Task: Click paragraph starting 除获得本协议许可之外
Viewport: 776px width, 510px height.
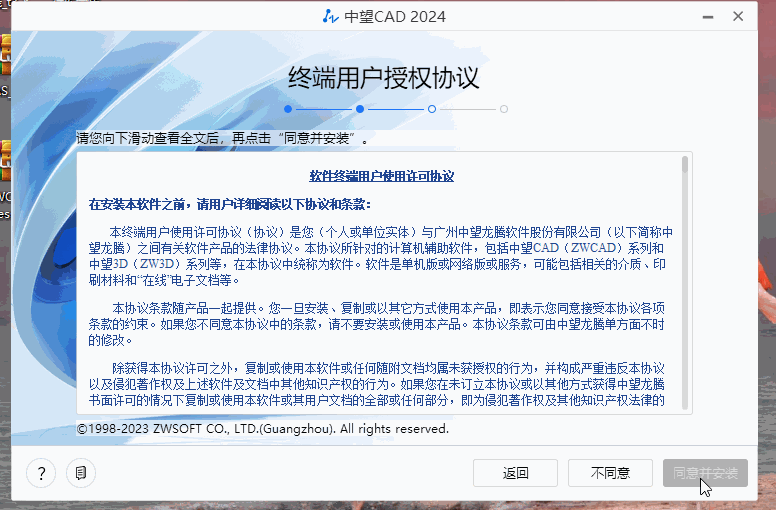Action: tap(377, 384)
